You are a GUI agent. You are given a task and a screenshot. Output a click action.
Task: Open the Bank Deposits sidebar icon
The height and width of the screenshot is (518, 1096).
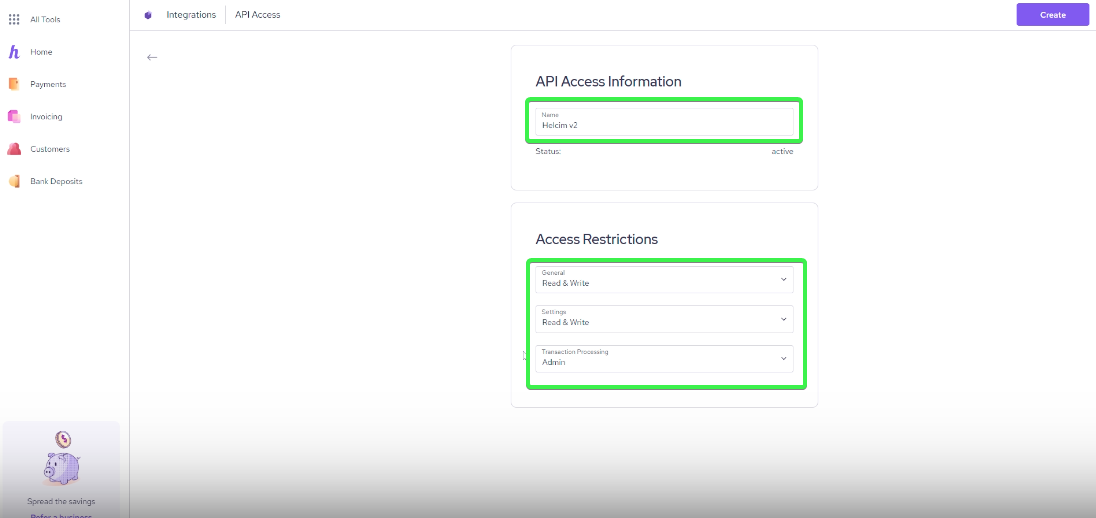pyautogui.click(x=14, y=181)
